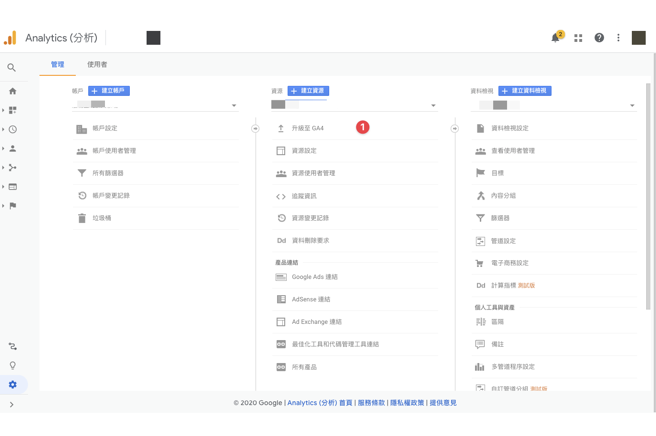Select the 管理 tab

tap(58, 64)
